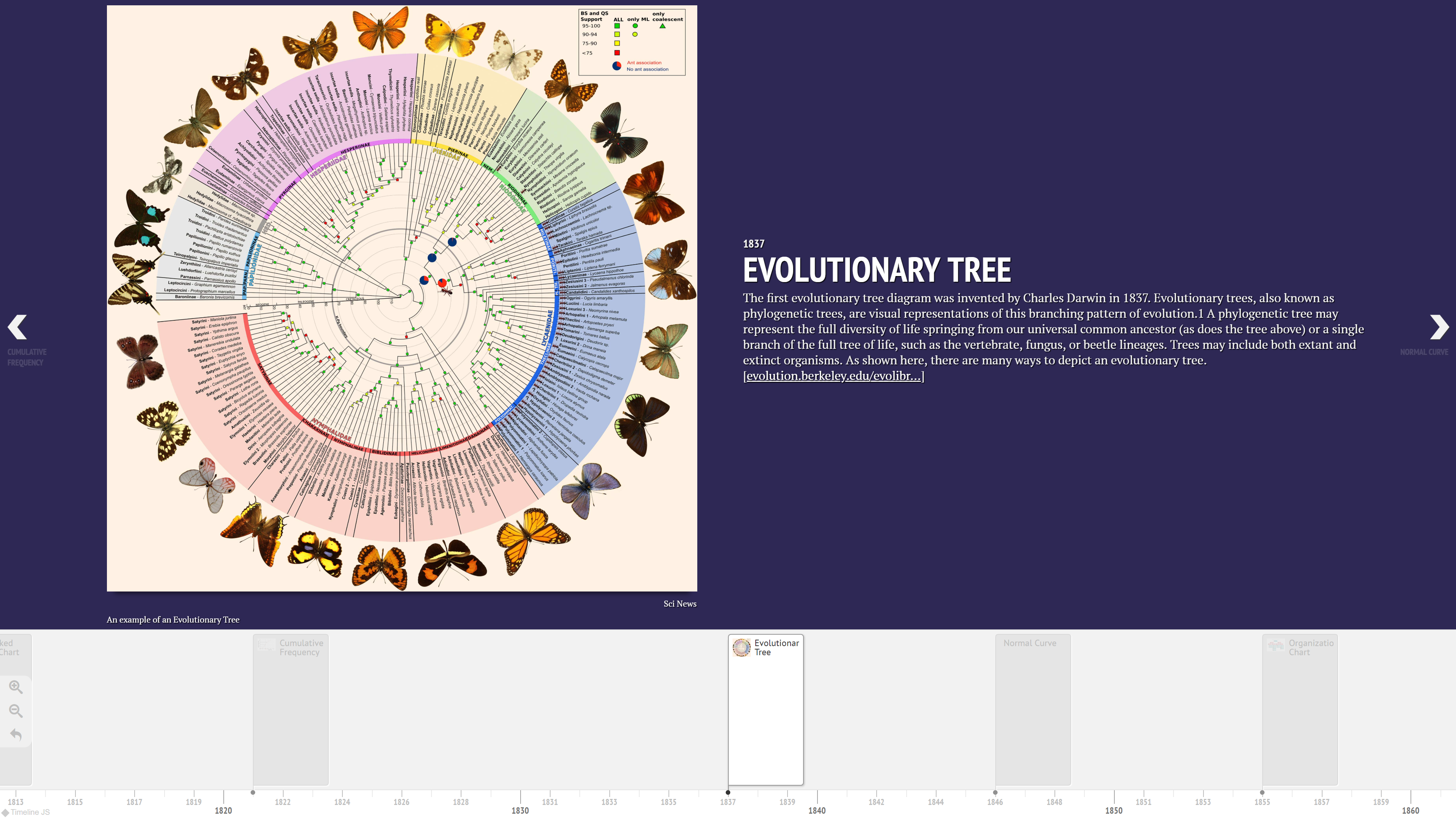Click the Sci News credit text
Image resolution: width=1456 pixels, height=819 pixels.
(x=680, y=604)
